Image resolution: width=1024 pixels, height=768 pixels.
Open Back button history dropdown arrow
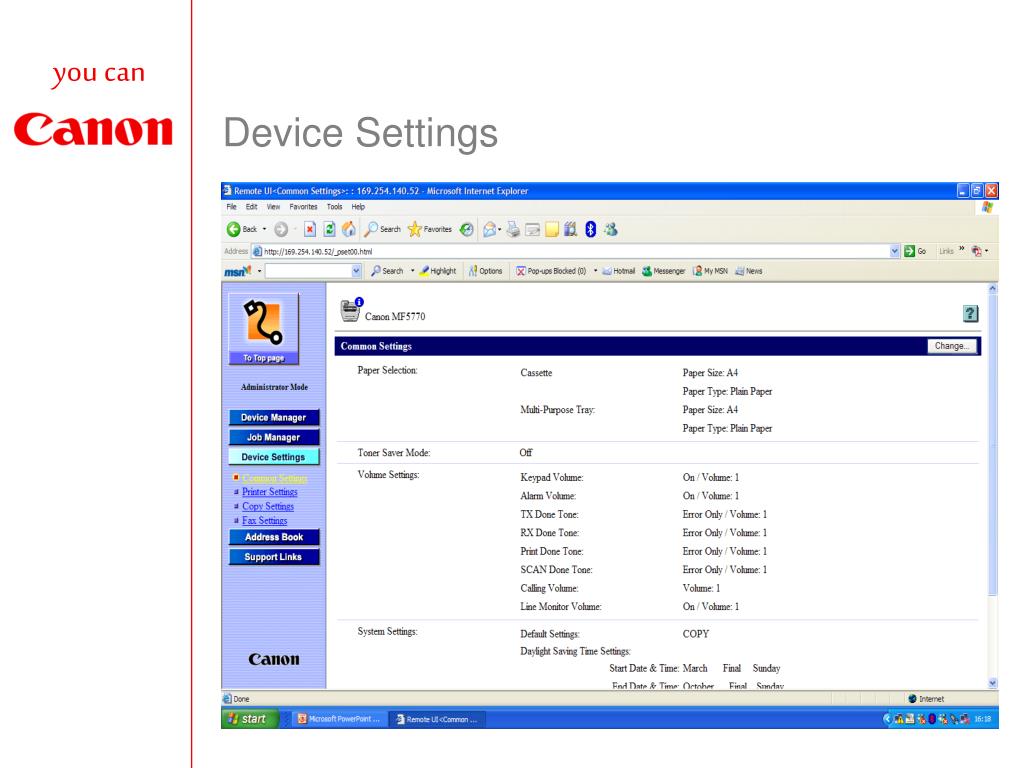click(264, 229)
